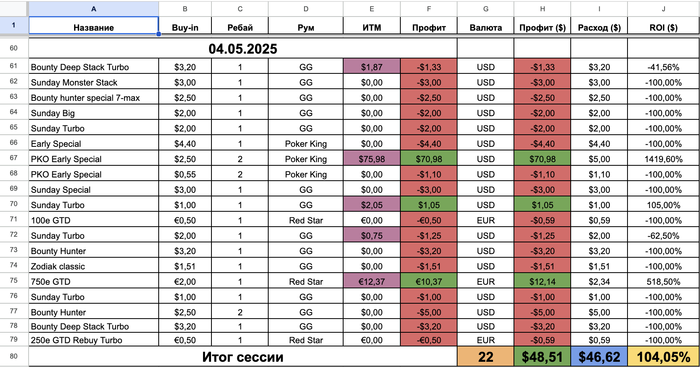Select the session total $48,51 cell
Image resolution: width=700 pixels, height=367 pixels.
tap(542, 357)
